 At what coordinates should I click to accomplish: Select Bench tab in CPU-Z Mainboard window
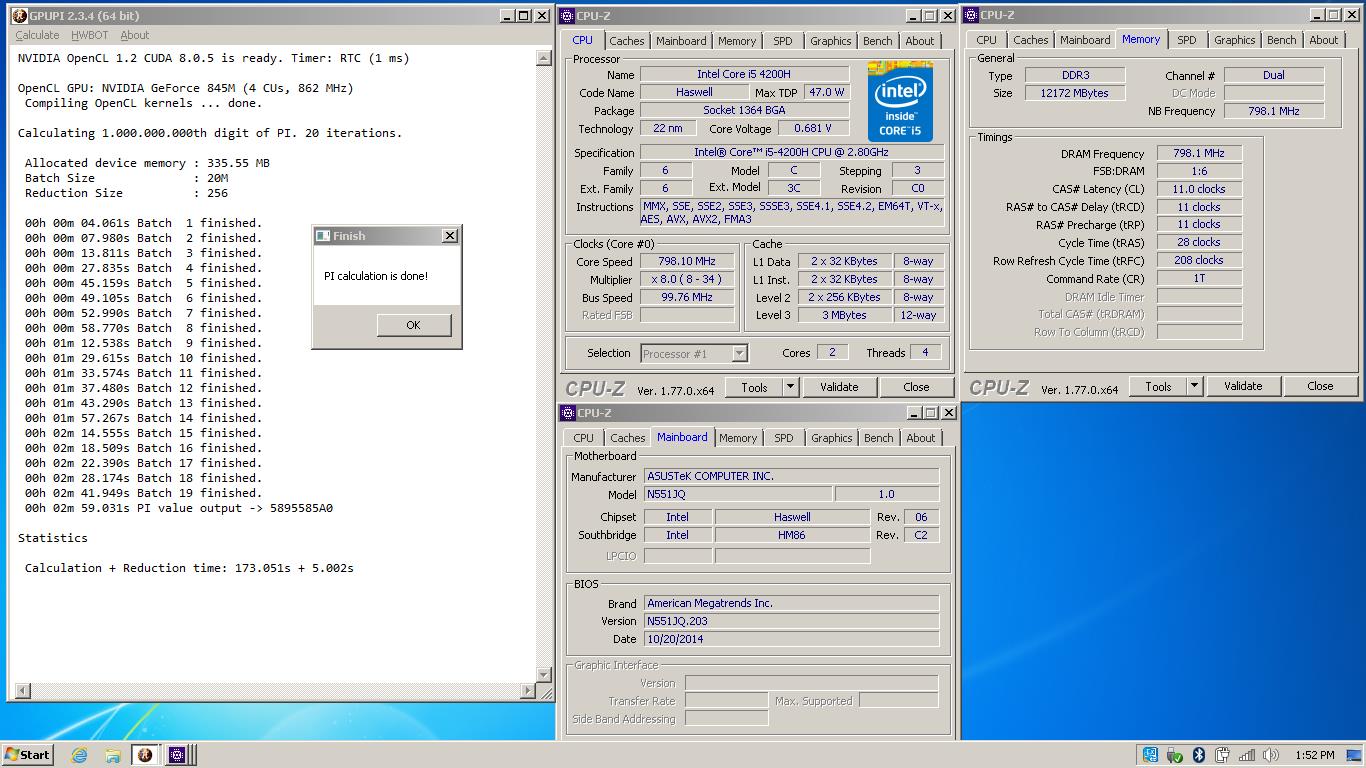click(879, 438)
